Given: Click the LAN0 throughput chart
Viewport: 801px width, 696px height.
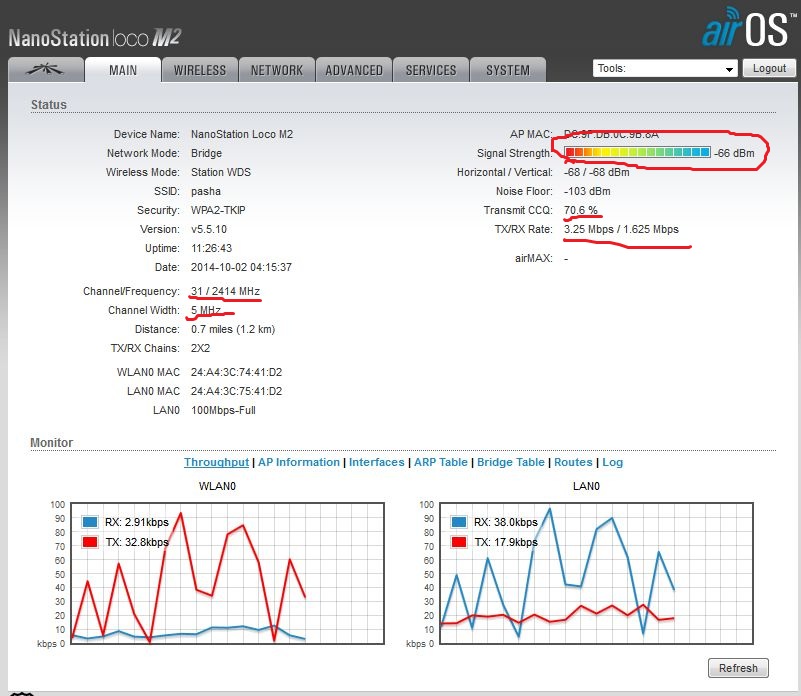Looking at the screenshot, I should (596, 573).
